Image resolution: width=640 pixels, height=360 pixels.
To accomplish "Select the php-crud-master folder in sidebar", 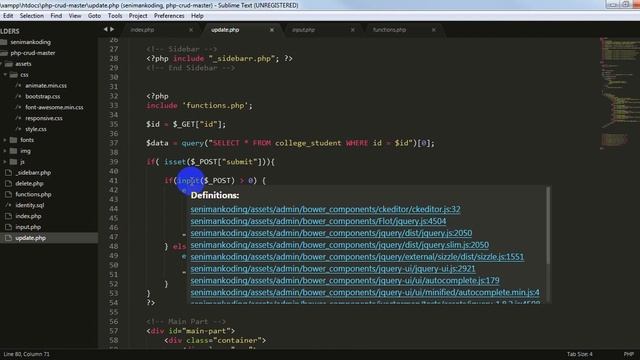I will pyautogui.click(x=33, y=53).
